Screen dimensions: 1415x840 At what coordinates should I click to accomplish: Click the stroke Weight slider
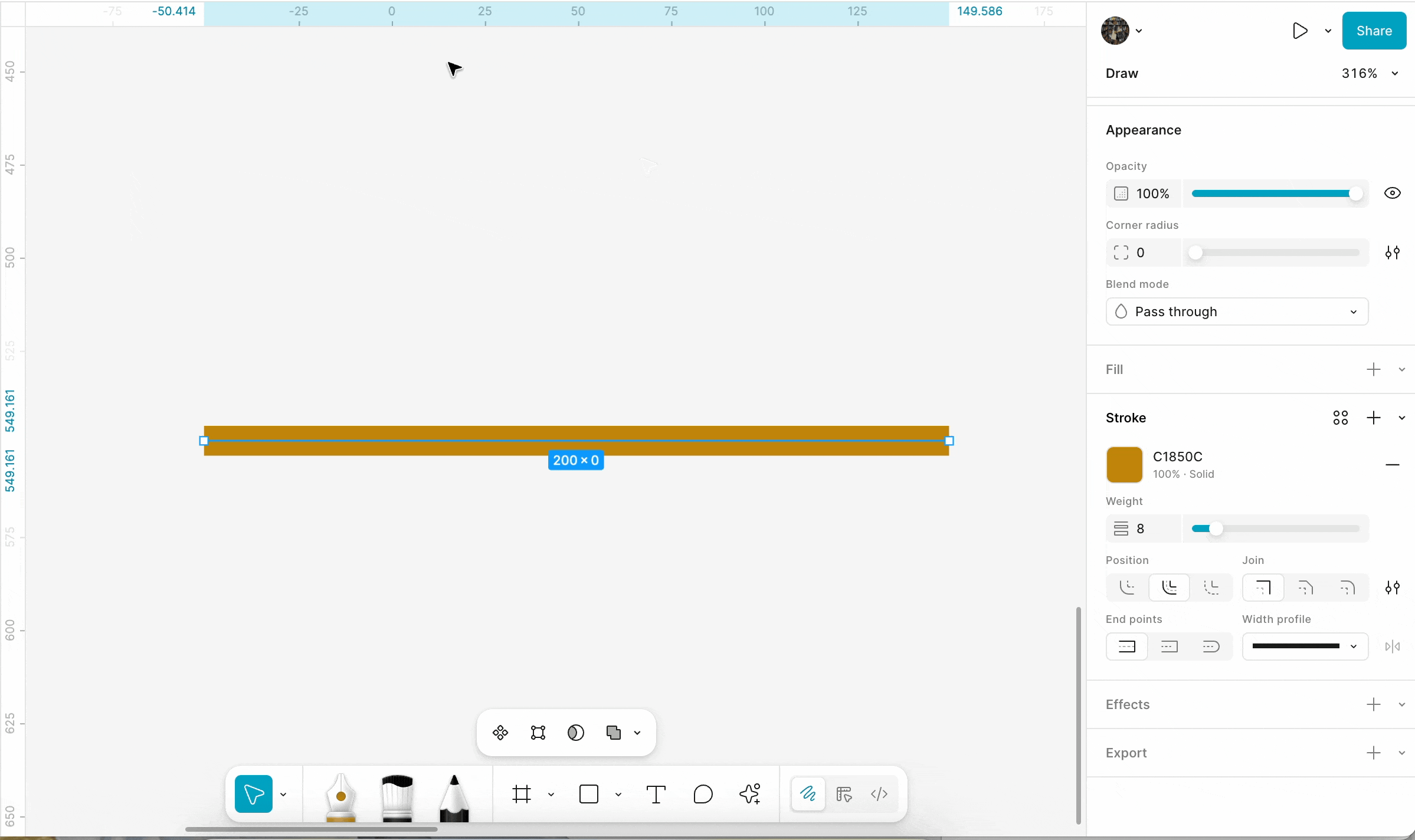(x=1276, y=529)
